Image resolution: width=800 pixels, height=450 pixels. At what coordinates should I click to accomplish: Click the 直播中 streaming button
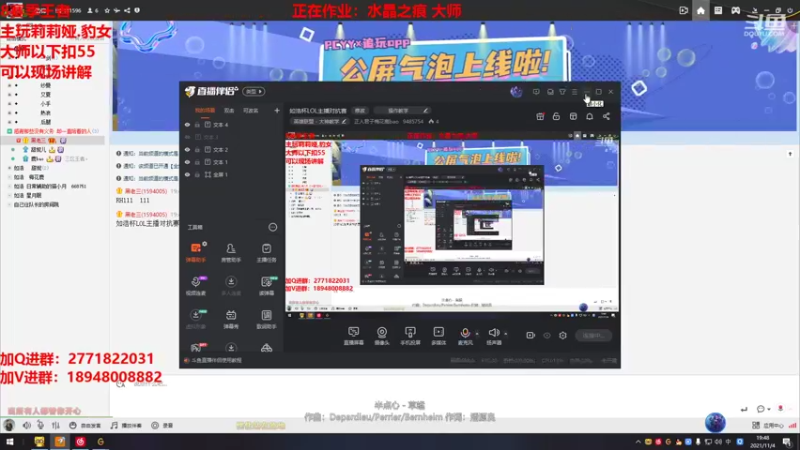[594, 335]
